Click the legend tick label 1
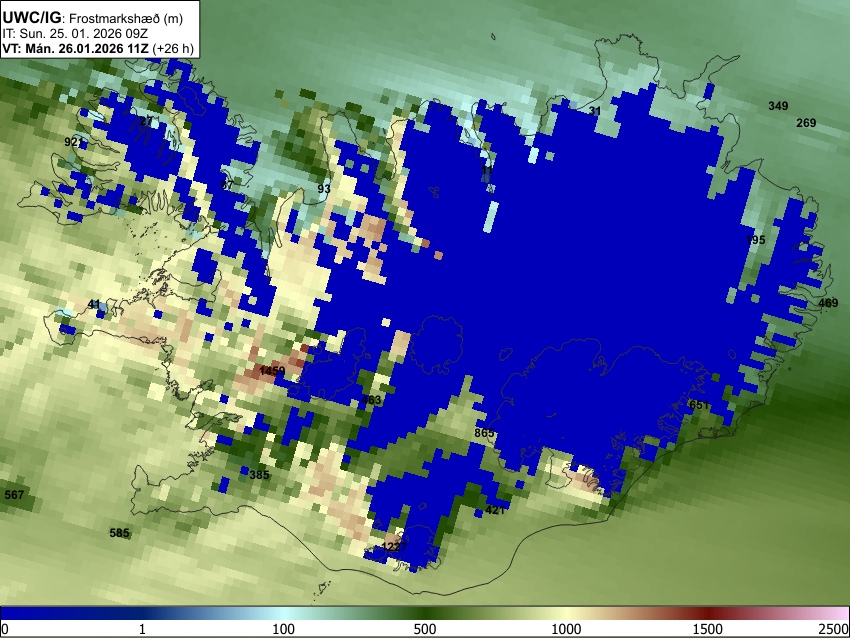 (142, 629)
